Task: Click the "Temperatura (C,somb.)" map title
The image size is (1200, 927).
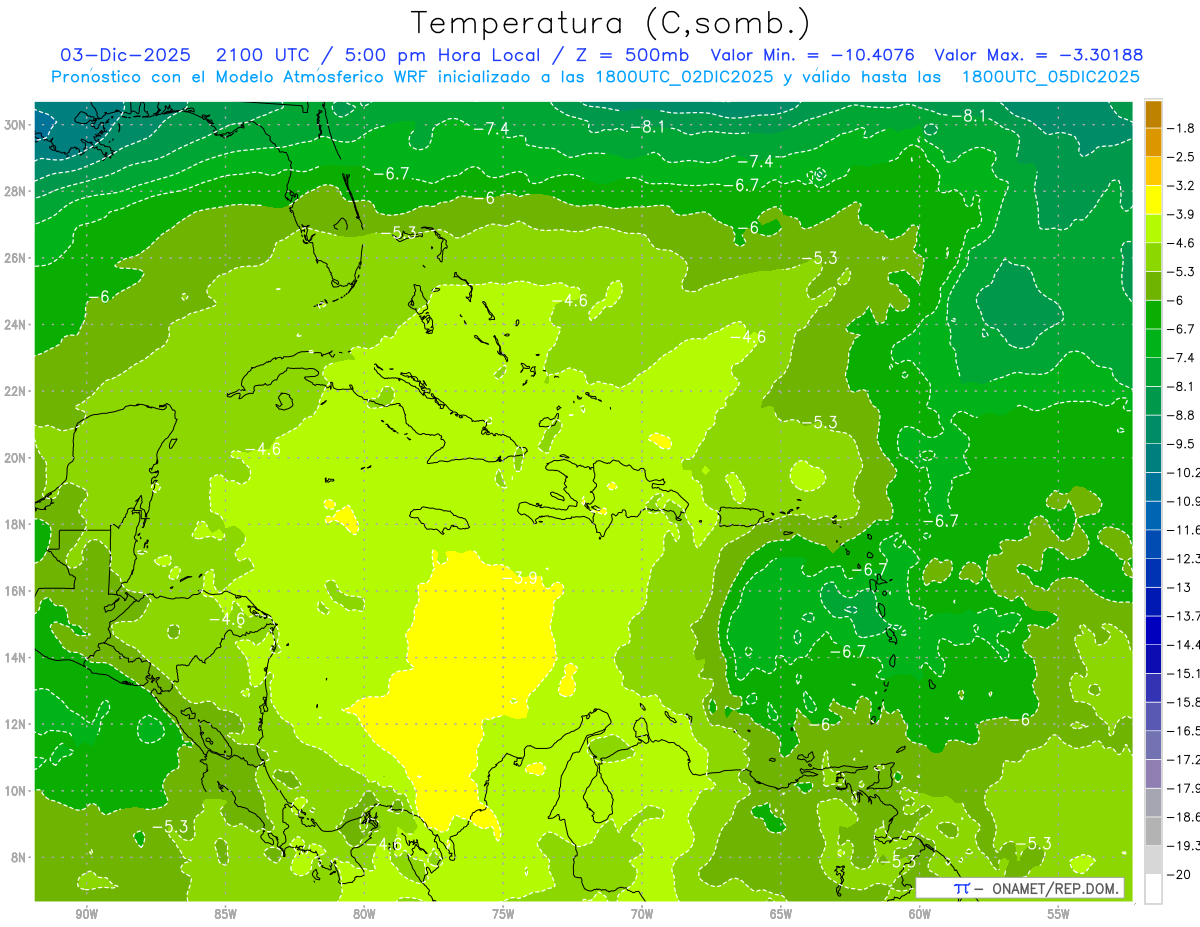Action: 610,24
